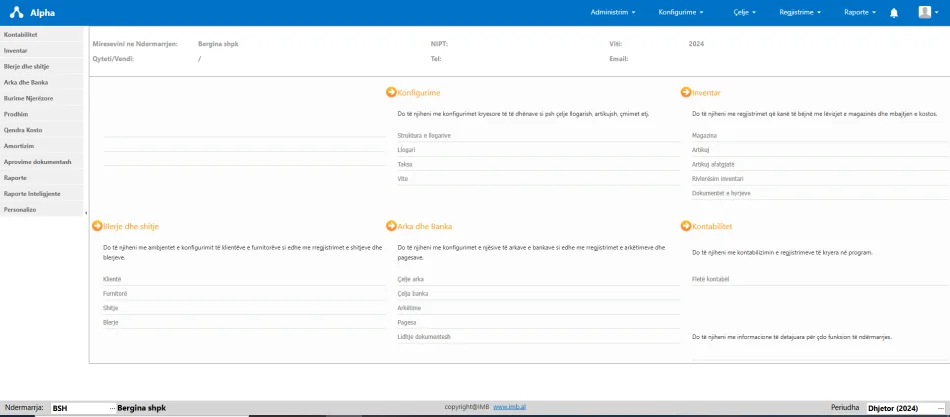Open the Çelje arka link
Viewport: 950px width, 417px height.
coord(411,279)
